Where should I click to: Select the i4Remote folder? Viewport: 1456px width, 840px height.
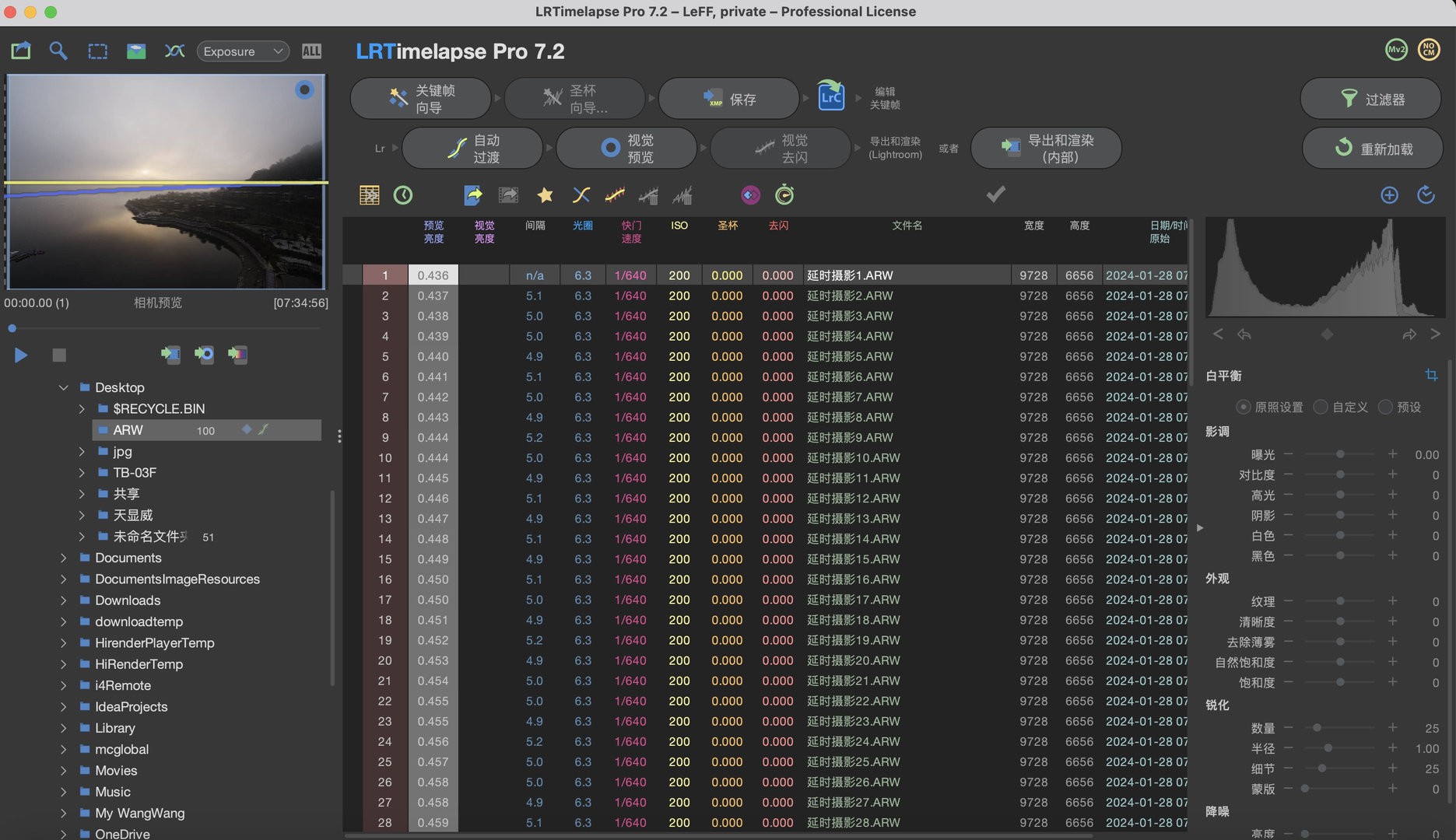[x=123, y=685]
